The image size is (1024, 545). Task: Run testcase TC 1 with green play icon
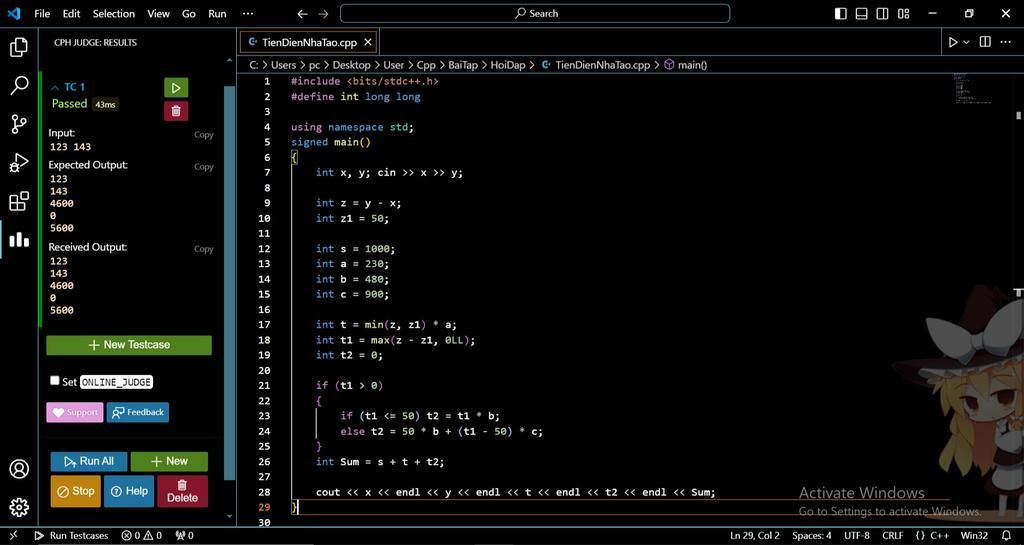(x=176, y=88)
